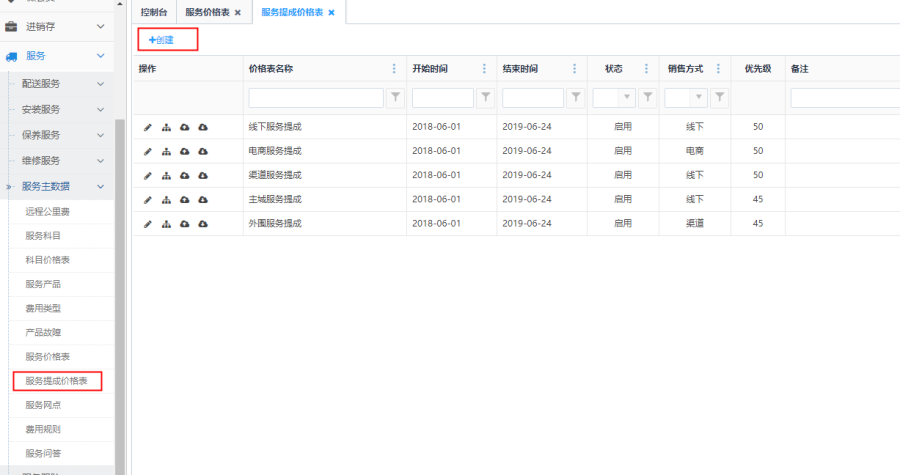
Task: Click filter funnel beside 销售方式 dropdown
Action: pos(719,98)
